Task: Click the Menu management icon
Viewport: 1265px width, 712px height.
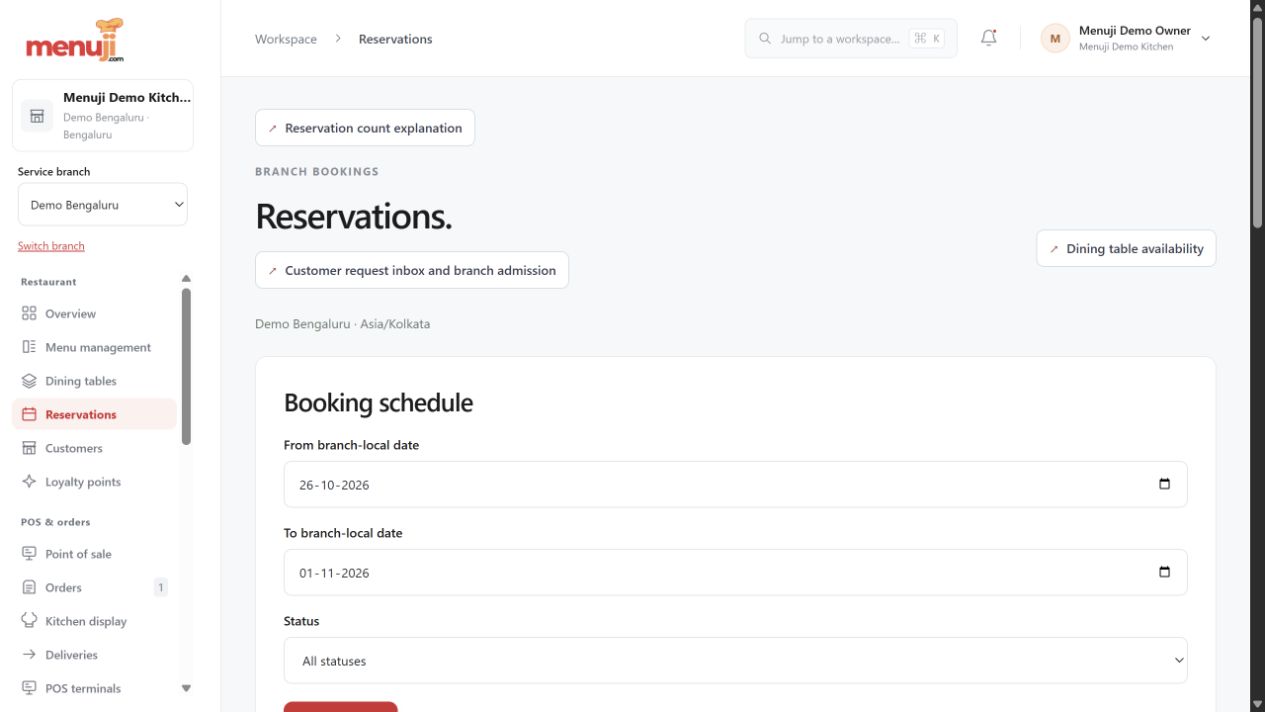Action: click(x=29, y=347)
